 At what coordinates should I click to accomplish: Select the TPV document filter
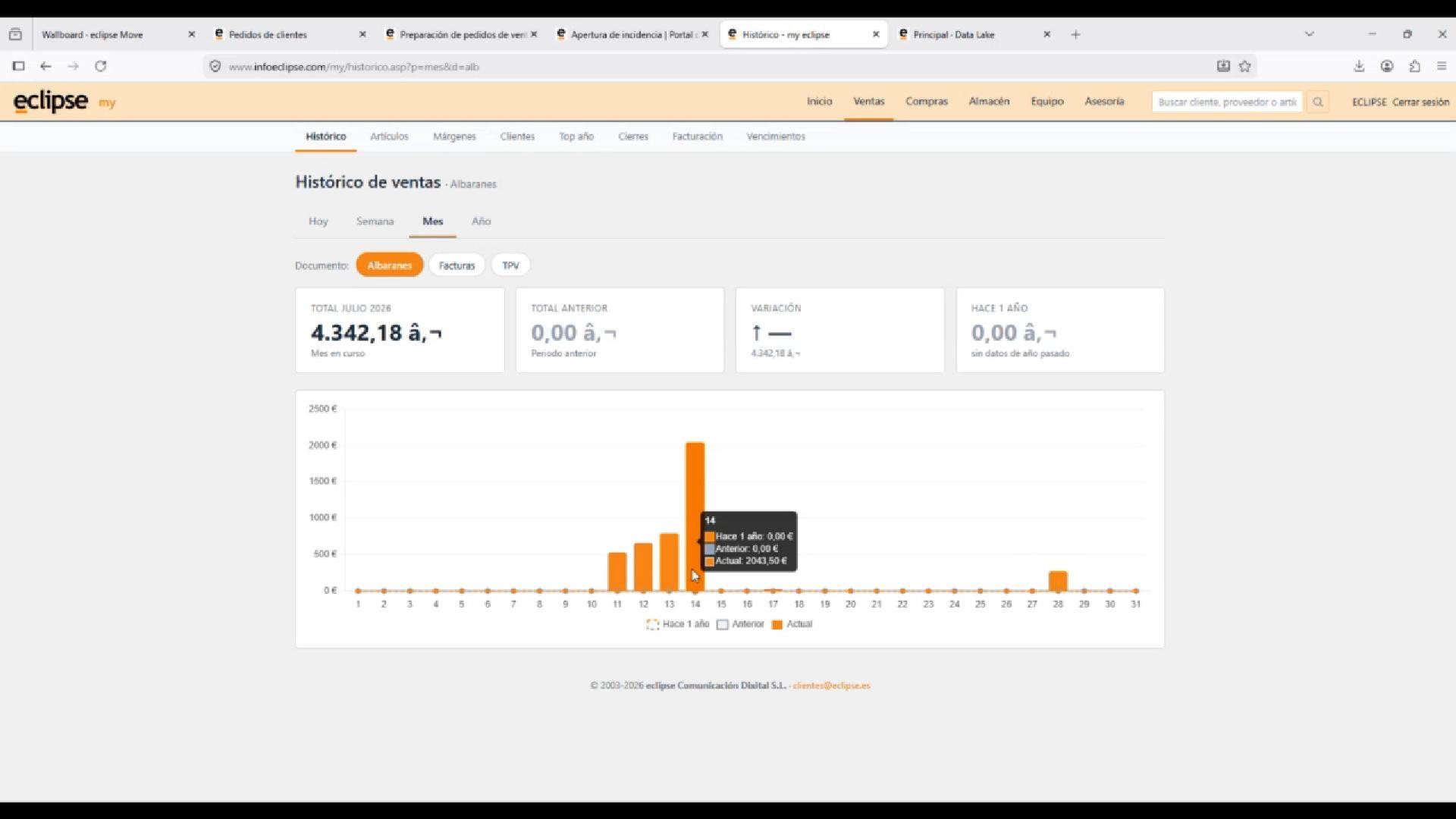tap(510, 265)
